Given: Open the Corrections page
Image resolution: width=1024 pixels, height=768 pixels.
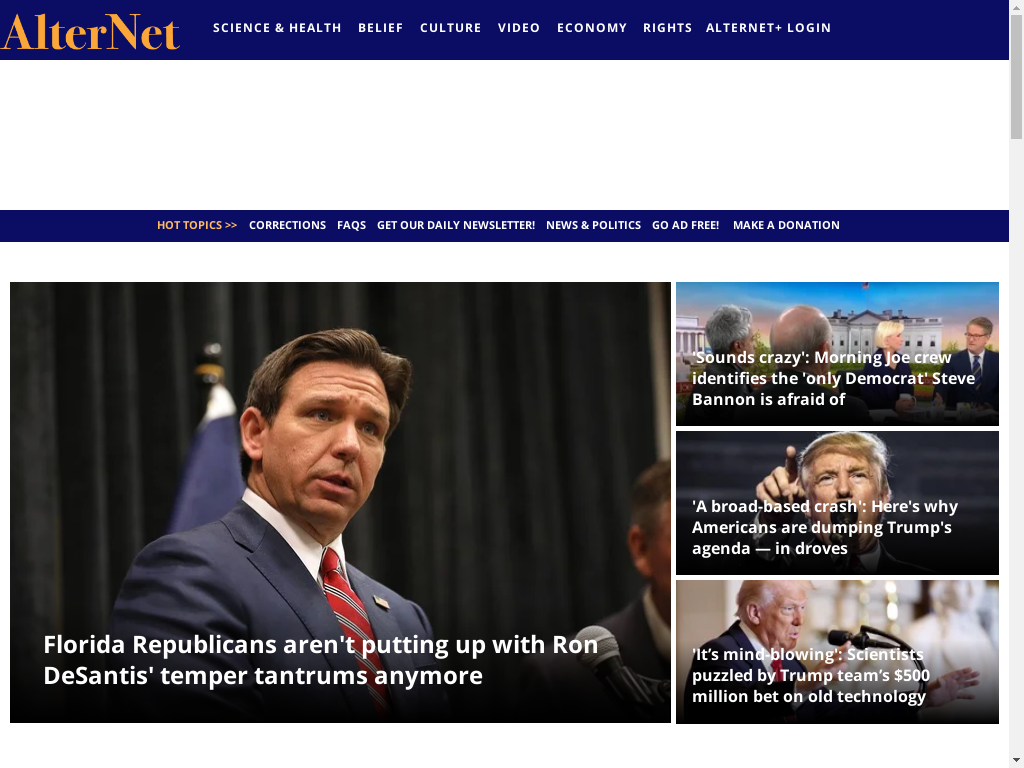Looking at the screenshot, I should pos(287,225).
